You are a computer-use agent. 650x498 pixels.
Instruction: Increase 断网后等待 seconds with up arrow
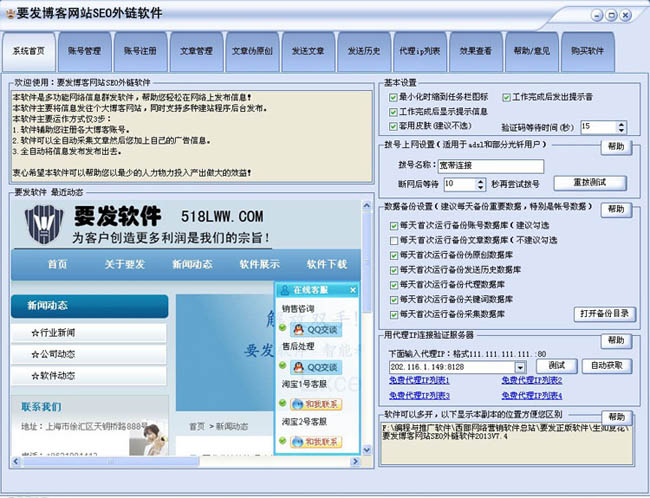tap(480, 181)
